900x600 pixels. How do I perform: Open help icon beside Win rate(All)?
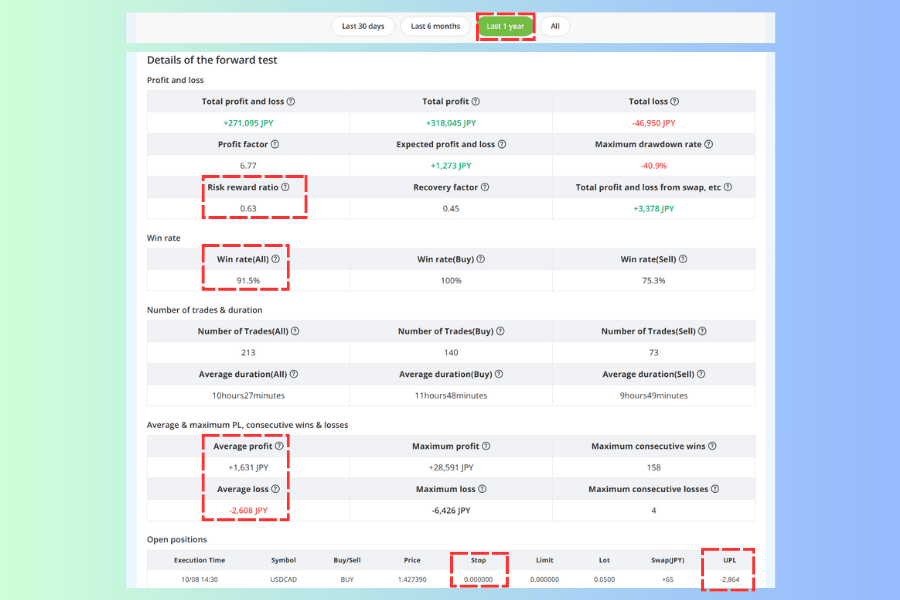point(276,260)
